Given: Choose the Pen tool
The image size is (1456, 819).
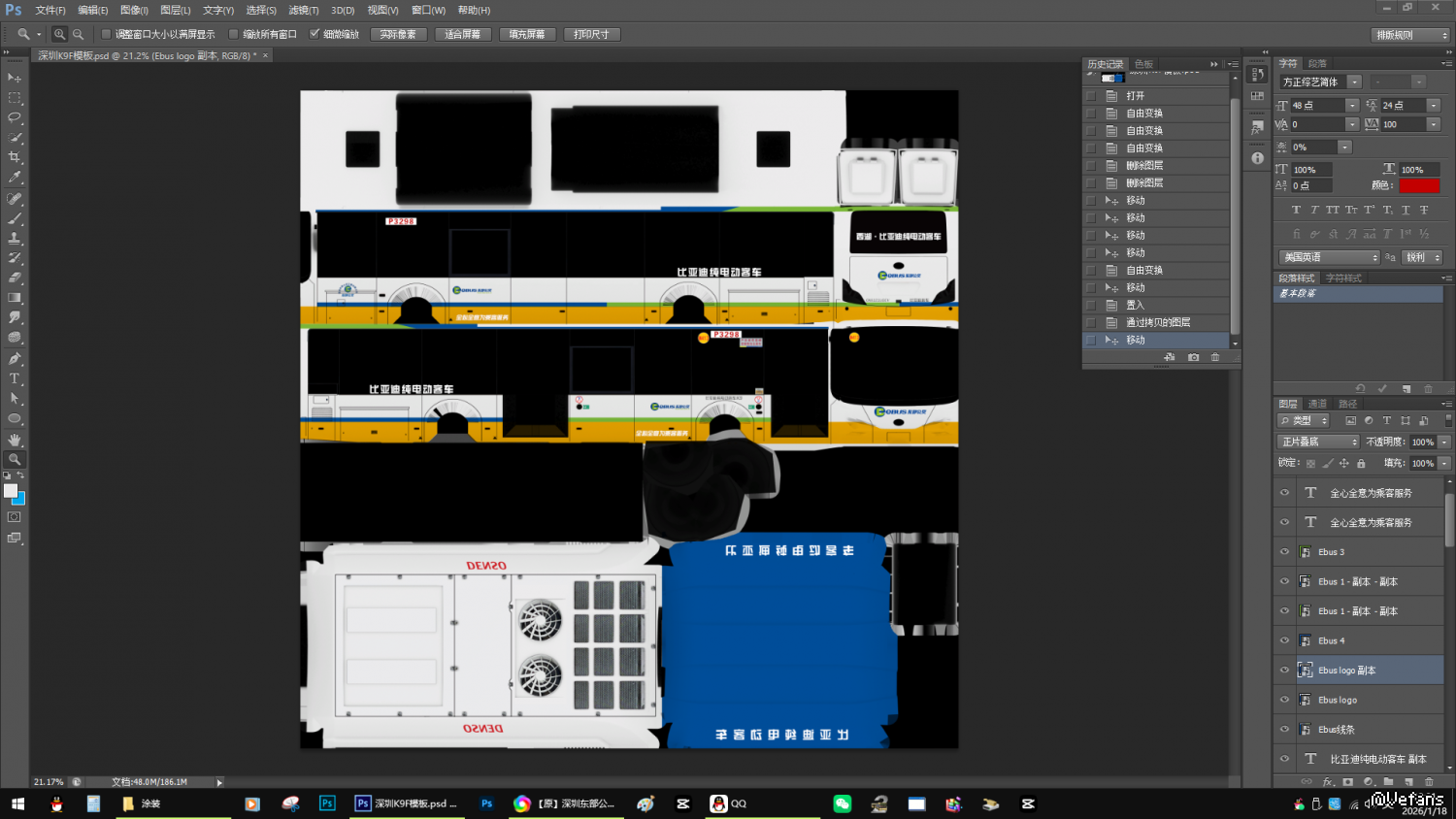Looking at the screenshot, I should [x=15, y=358].
